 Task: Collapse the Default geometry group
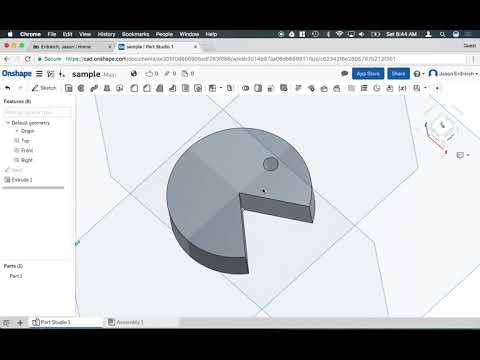pos(8,123)
